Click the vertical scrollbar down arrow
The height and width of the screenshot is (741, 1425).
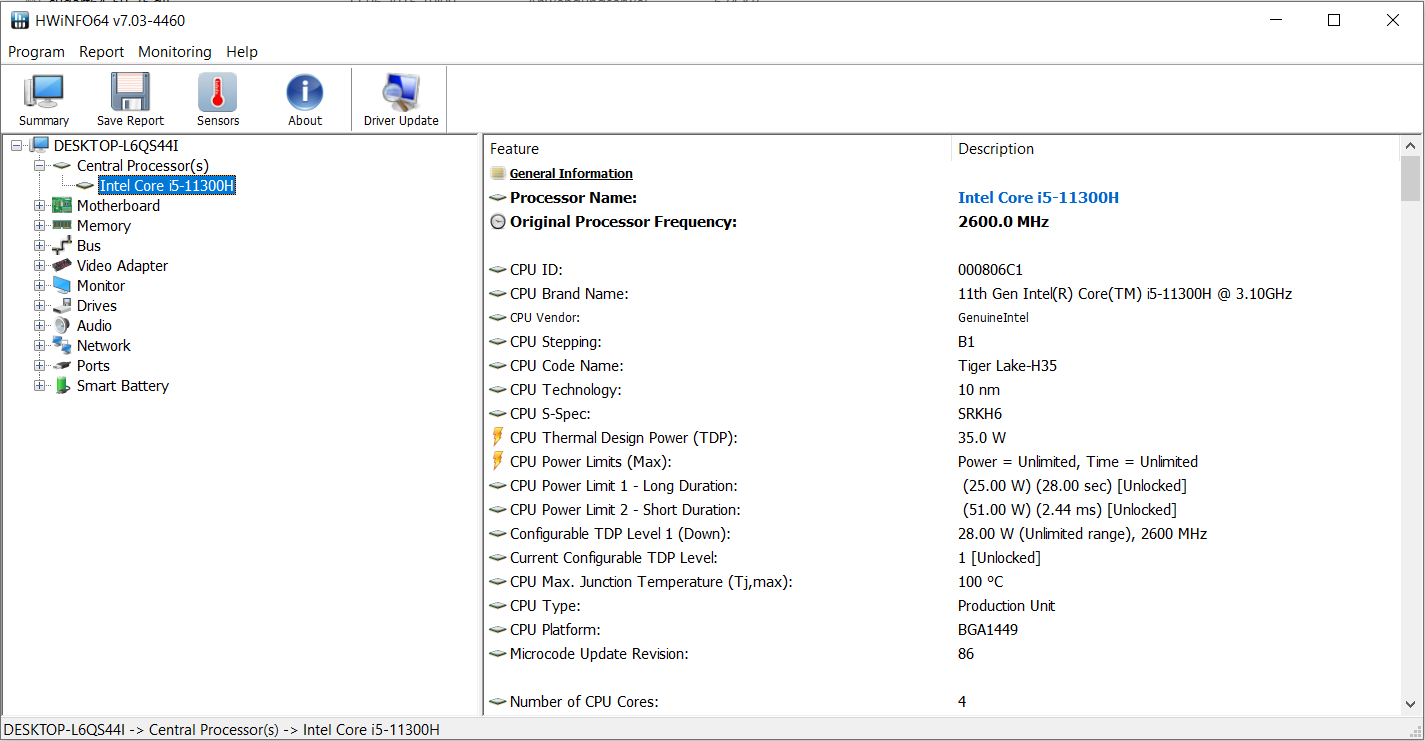[x=1410, y=704]
